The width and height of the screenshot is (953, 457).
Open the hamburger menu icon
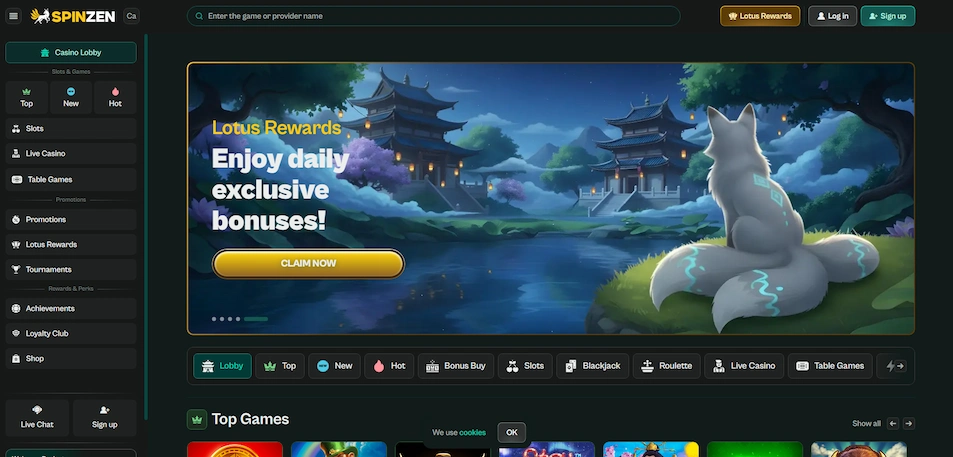[13, 16]
